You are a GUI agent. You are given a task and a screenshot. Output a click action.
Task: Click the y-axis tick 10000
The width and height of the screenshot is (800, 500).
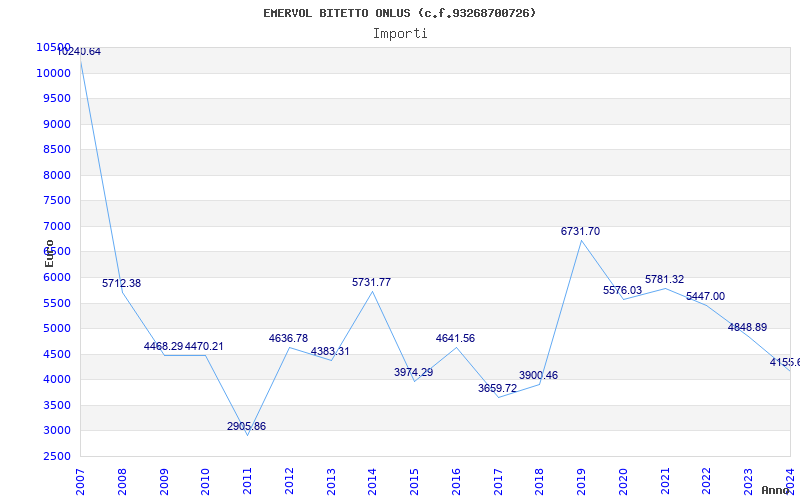click(53, 73)
